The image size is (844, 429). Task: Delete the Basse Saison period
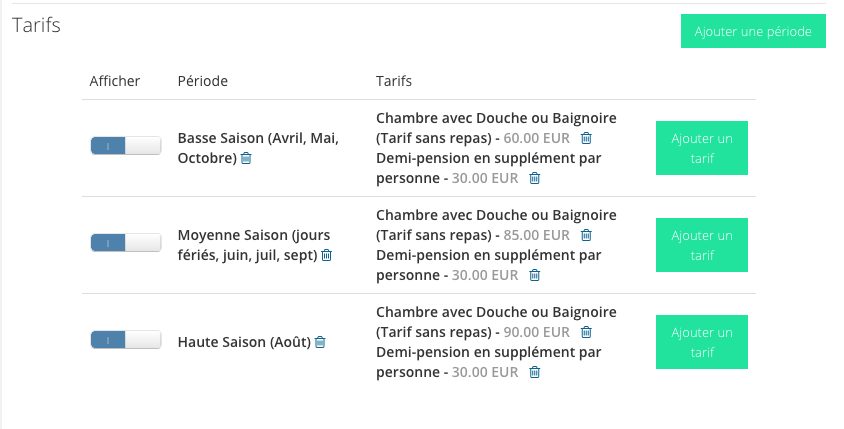246,158
